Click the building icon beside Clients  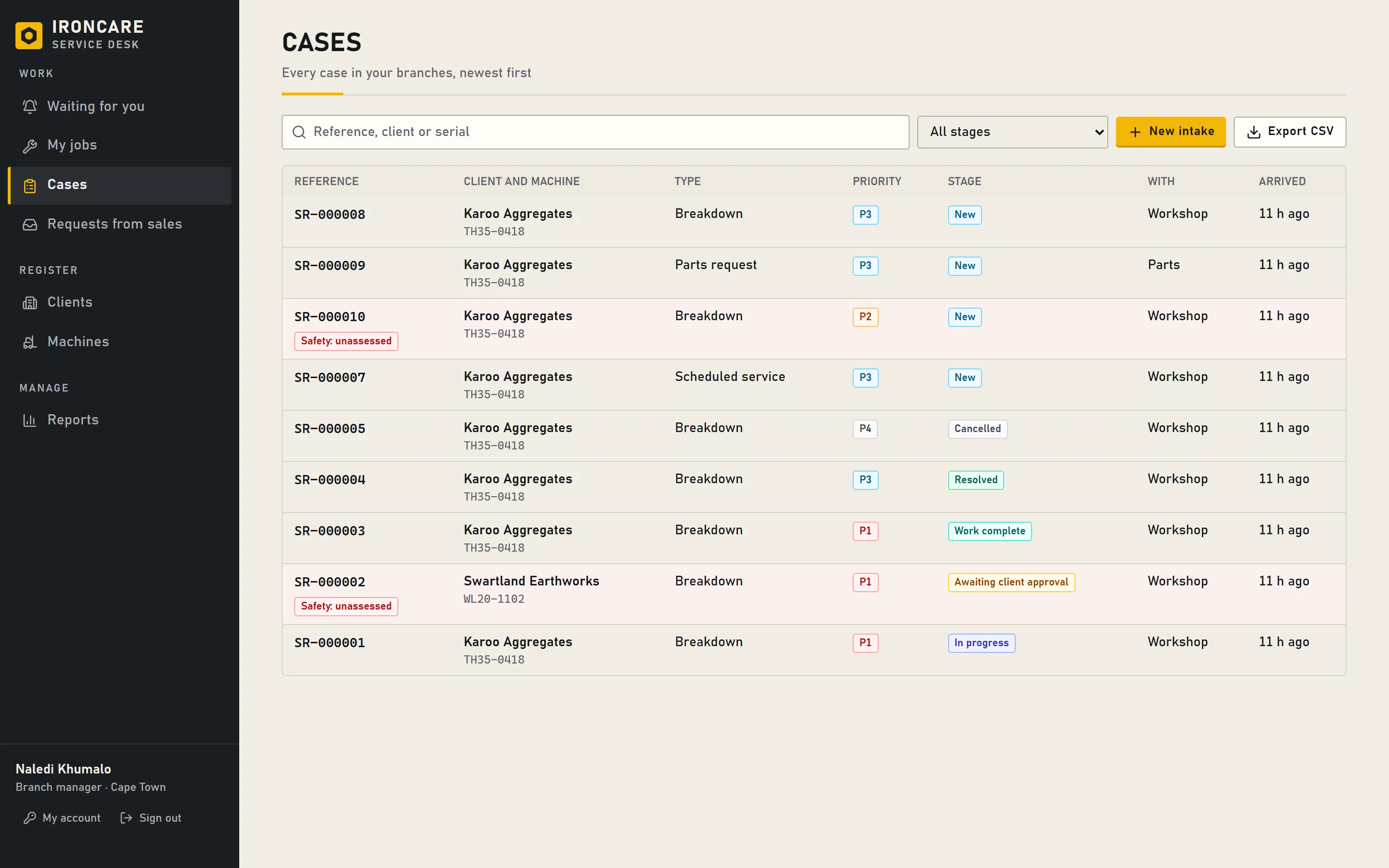tap(30, 302)
